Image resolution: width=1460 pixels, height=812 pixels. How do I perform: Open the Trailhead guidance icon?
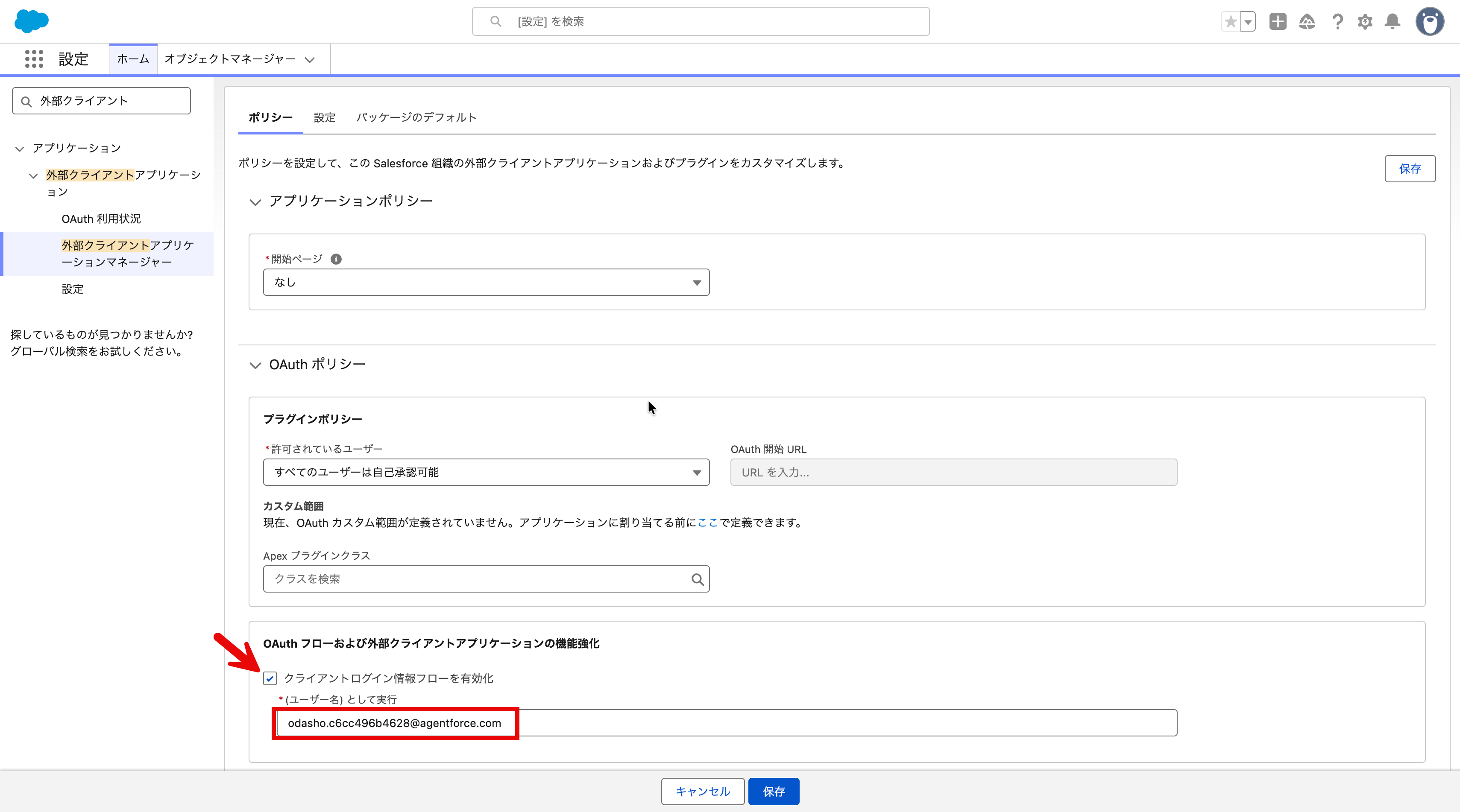click(x=1307, y=21)
